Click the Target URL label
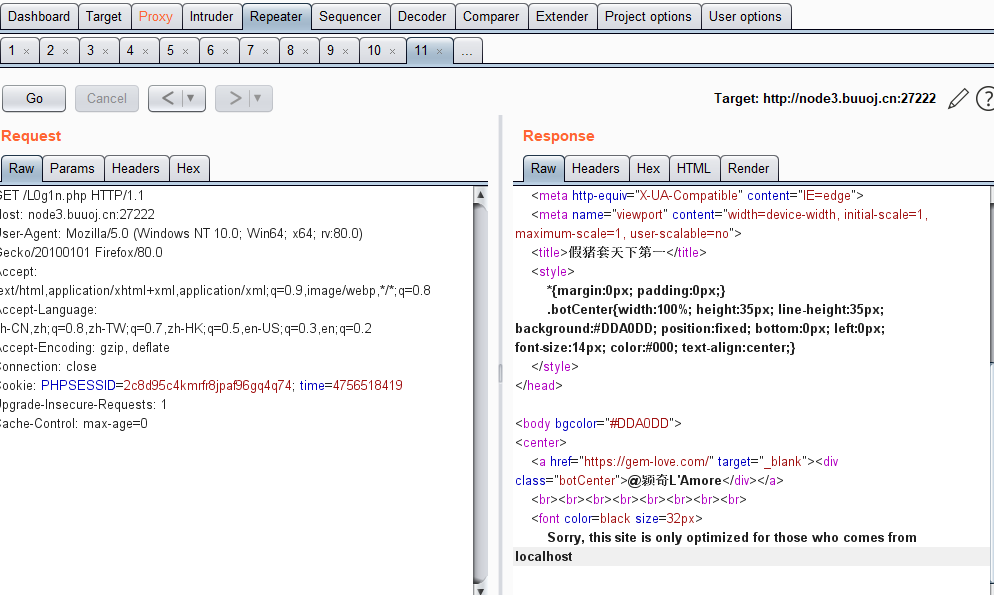The width and height of the screenshot is (994, 595). pos(825,99)
